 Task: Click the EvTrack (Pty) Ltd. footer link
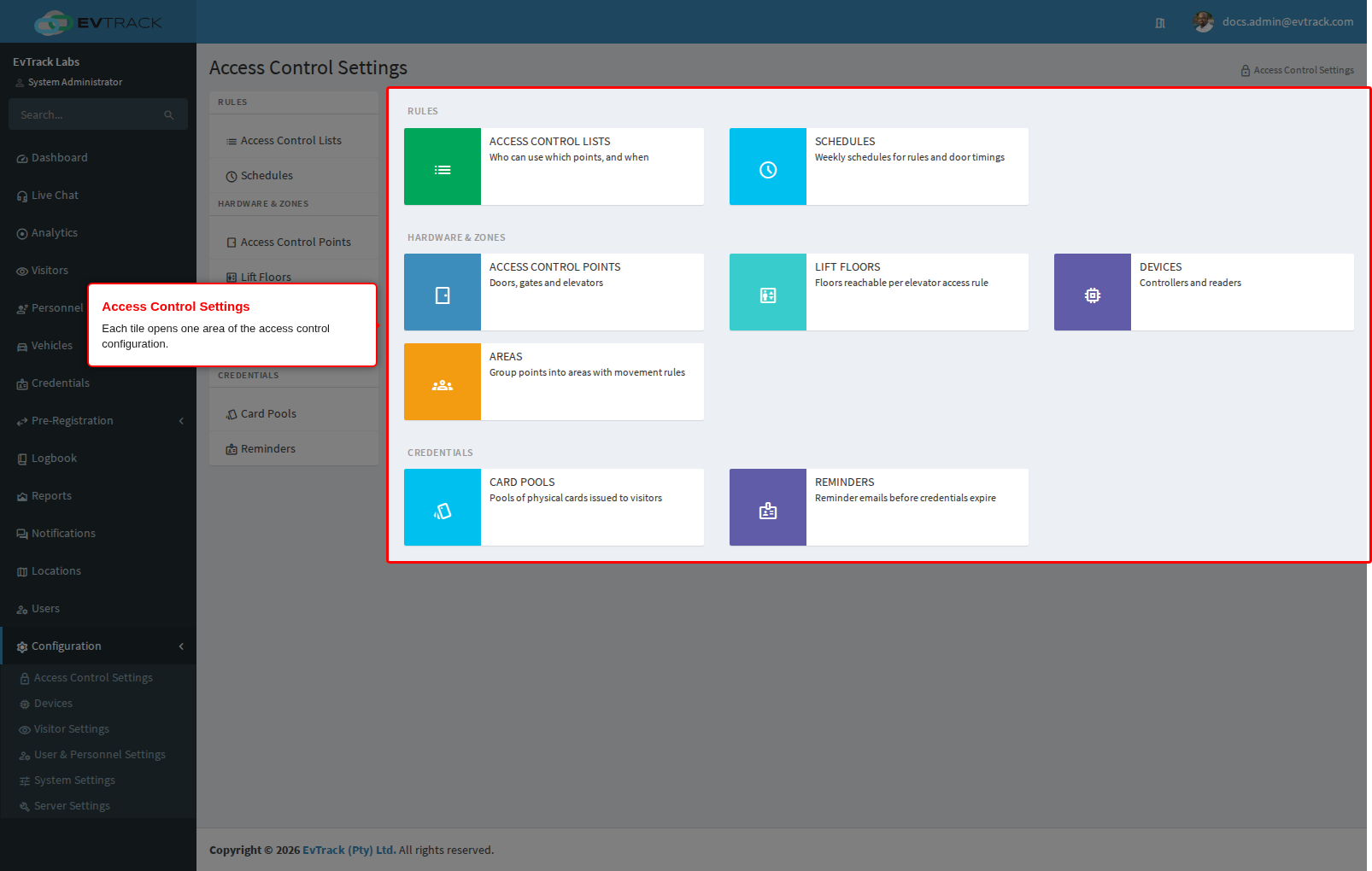click(x=349, y=851)
